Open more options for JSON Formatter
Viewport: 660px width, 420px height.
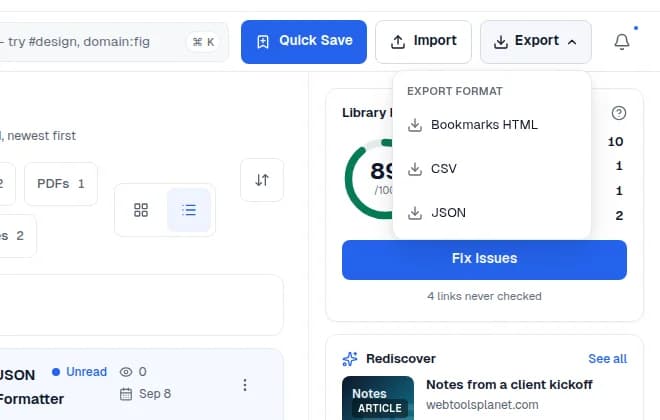tap(245, 385)
